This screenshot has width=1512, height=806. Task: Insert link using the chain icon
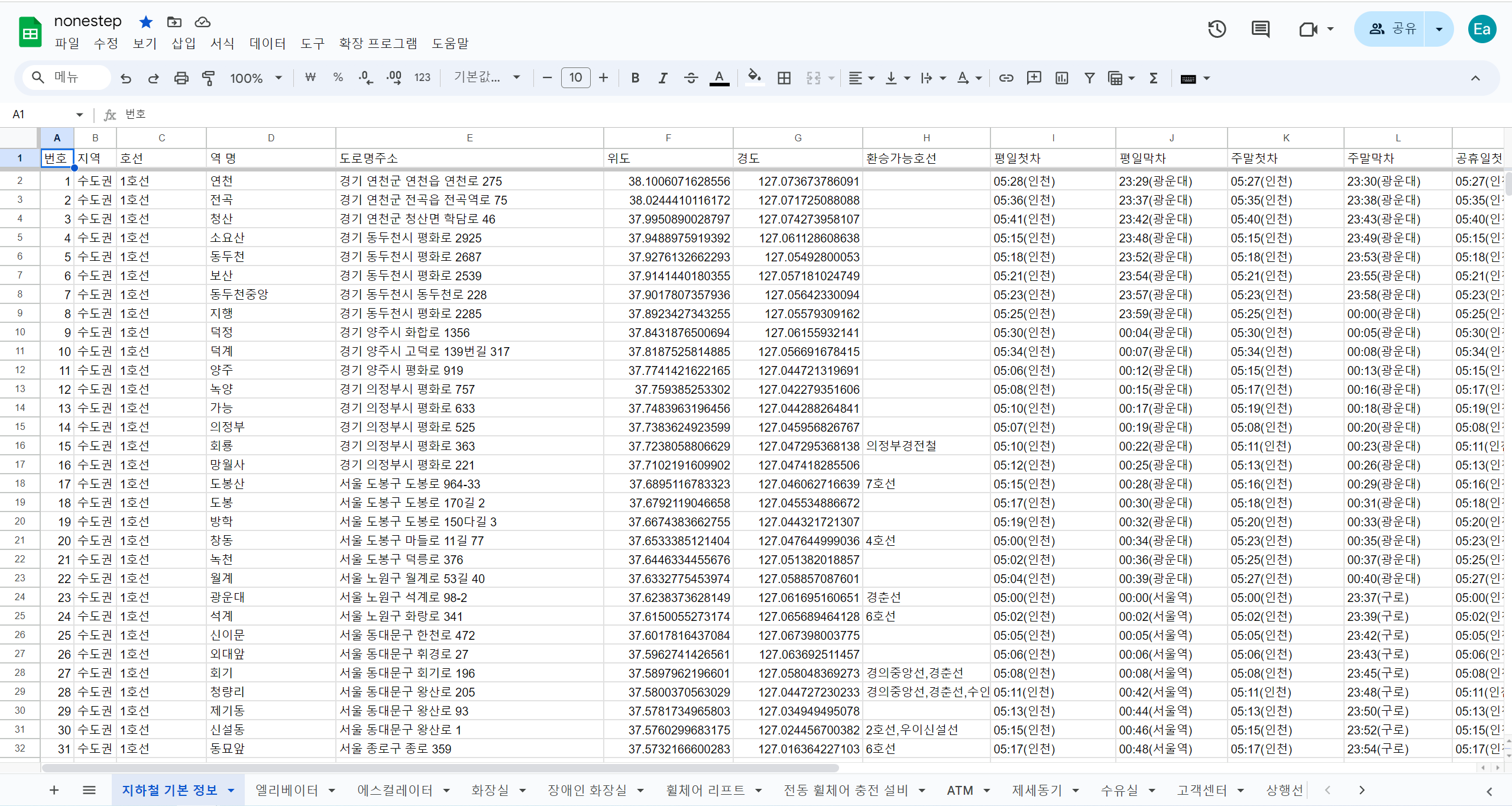(1006, 78)
